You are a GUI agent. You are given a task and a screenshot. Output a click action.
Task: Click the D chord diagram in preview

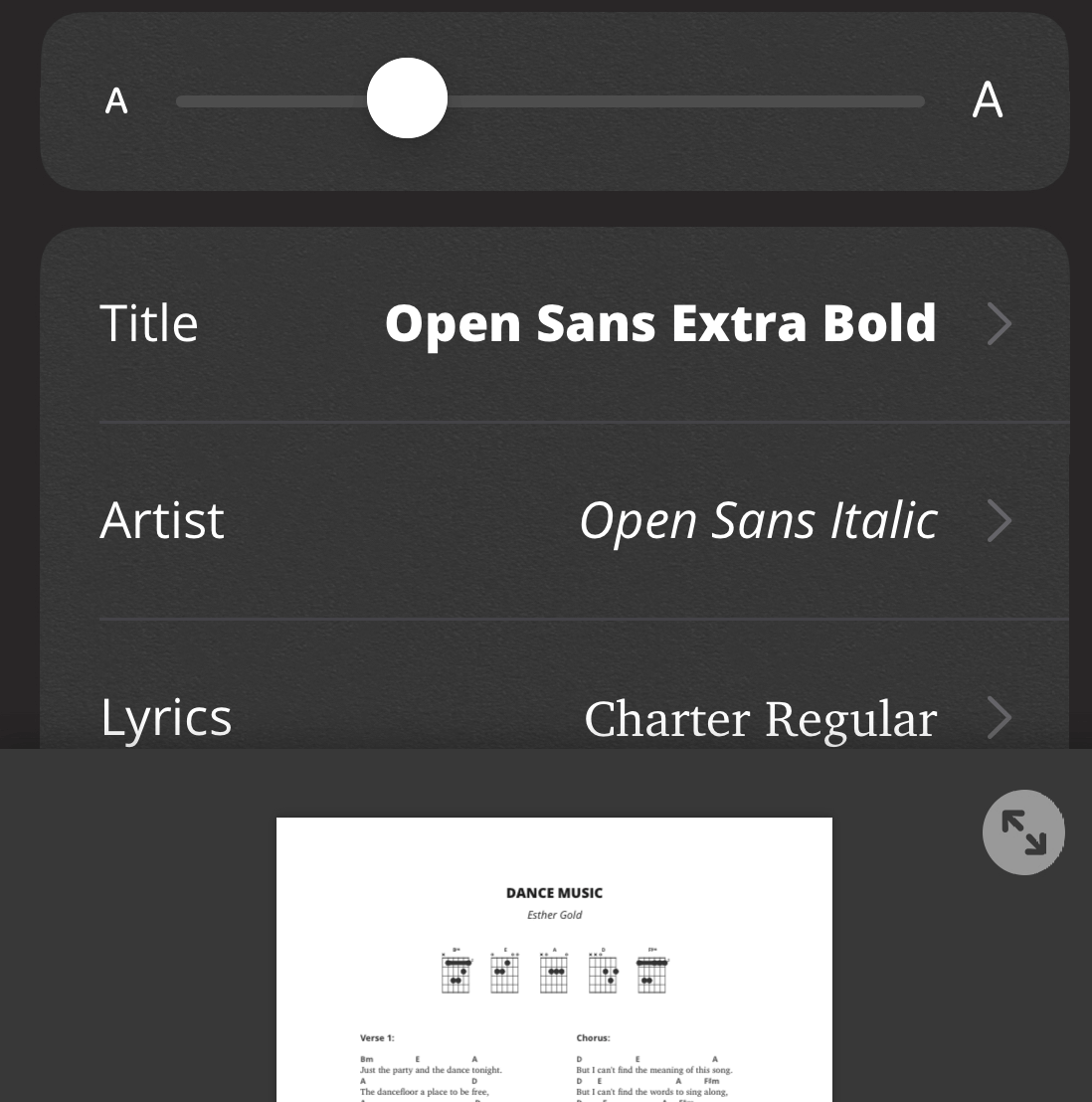point(603,971)
